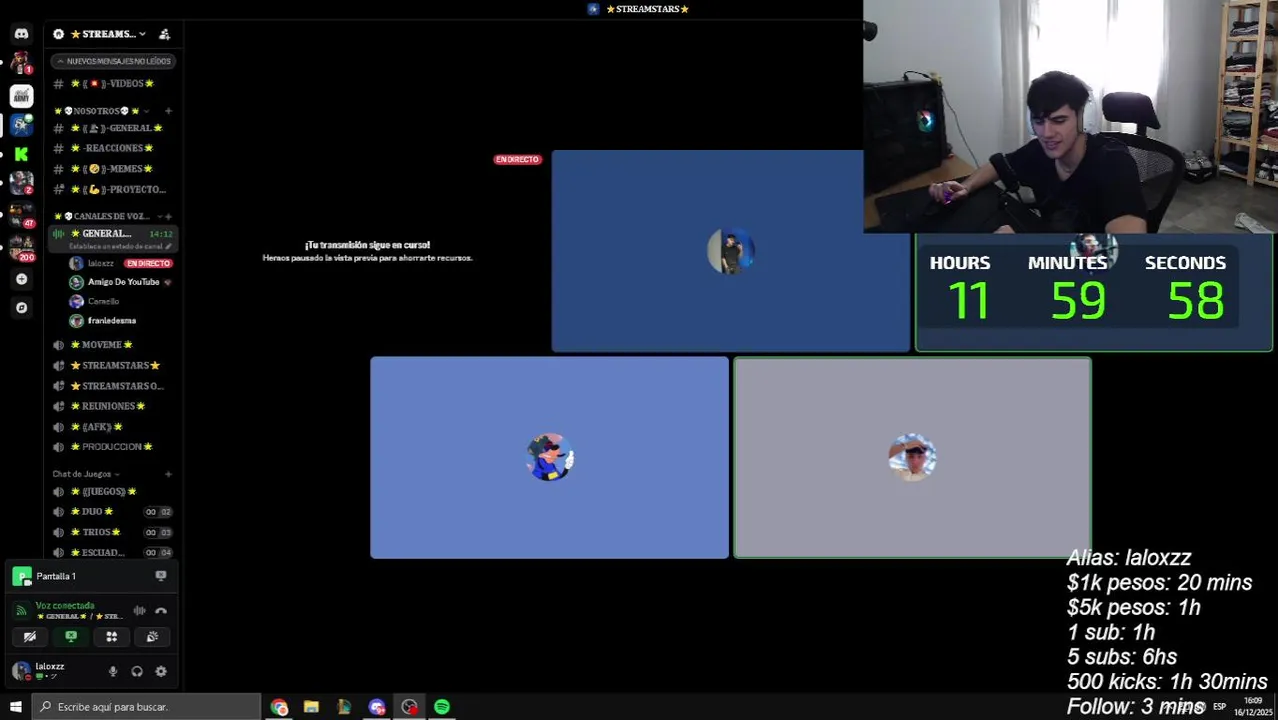Click the EN DIRECTO badge beside laloxzz
The image size is (1278, 720).
point(148,263)
